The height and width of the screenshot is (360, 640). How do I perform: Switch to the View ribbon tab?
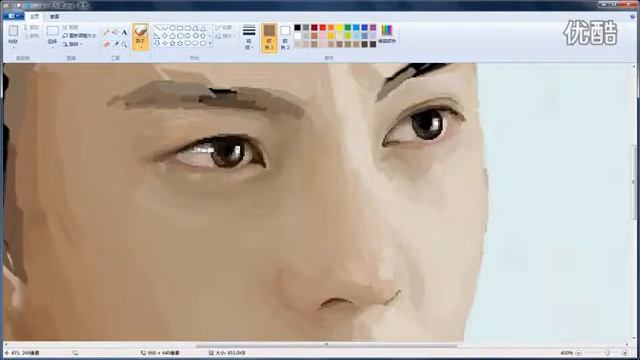(54, 16)
